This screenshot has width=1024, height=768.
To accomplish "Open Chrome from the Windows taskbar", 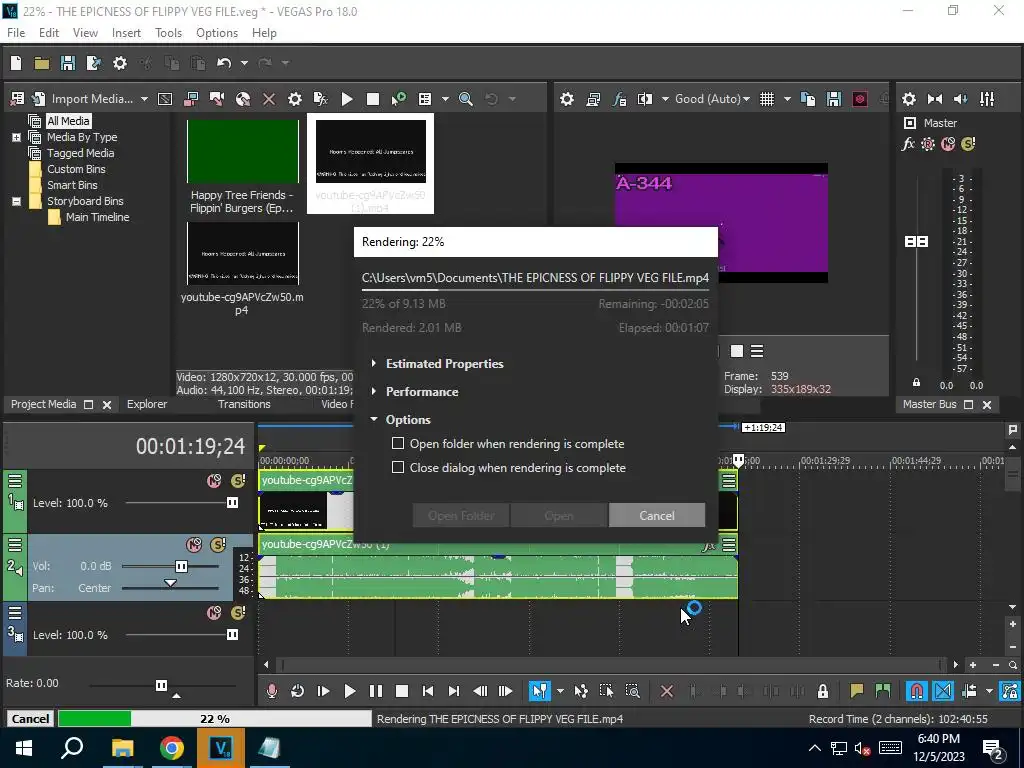I will pyautogui.click(x=172, y=748).
